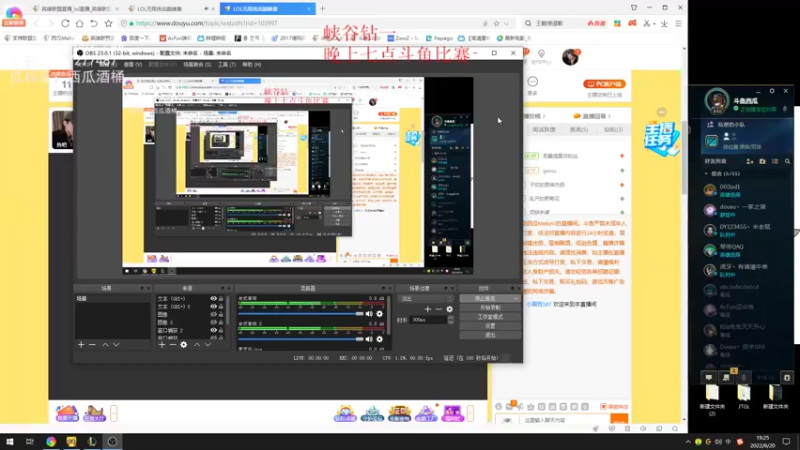Open the browser downloads icon

pyautogui.click(x=664, y=23)
